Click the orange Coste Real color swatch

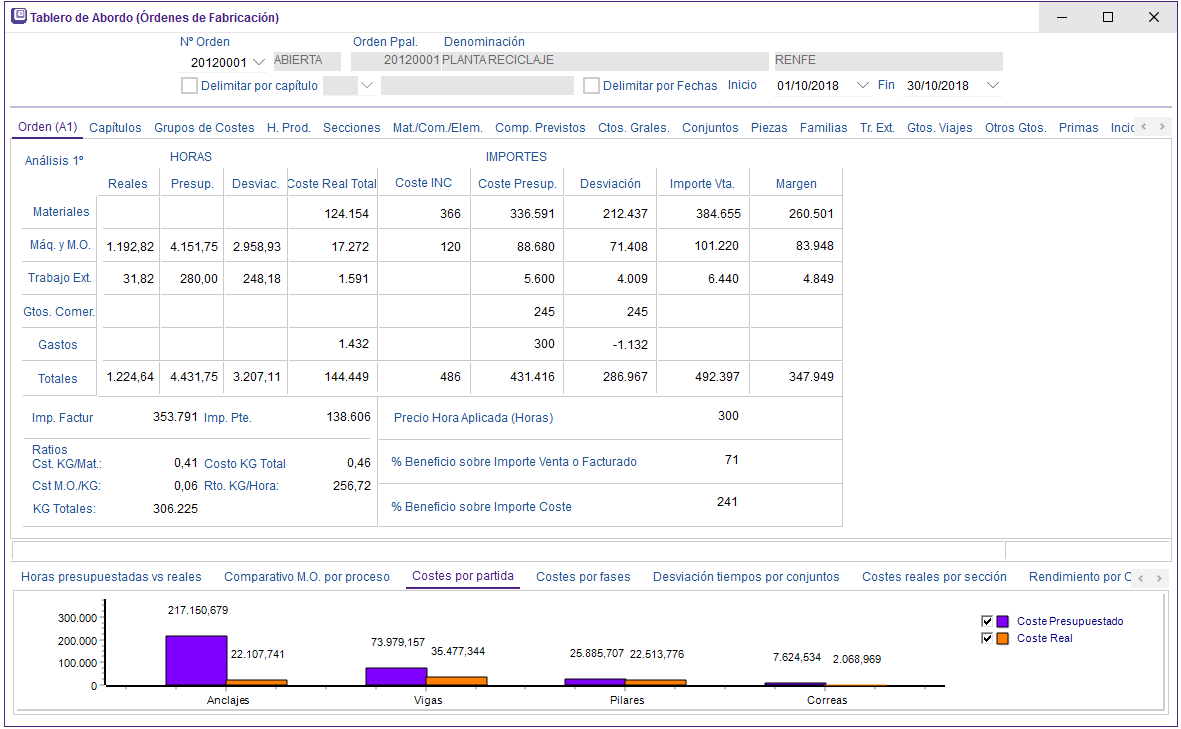(x=1002, y=638)
